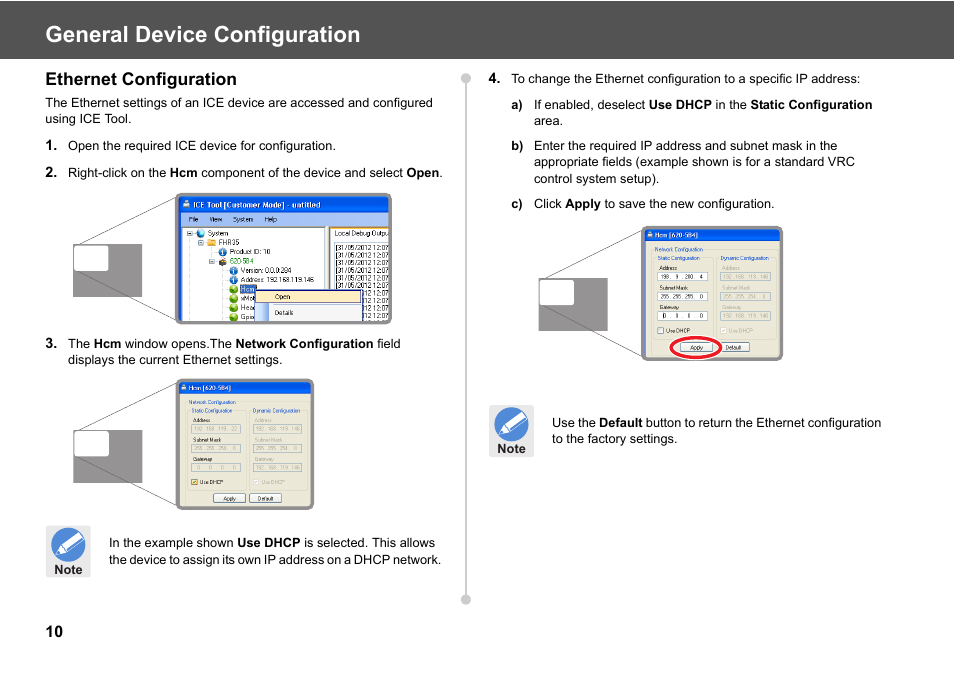Click title bar icon of step 4 Hcm window
Screen dimensions: 954x674
650,235
